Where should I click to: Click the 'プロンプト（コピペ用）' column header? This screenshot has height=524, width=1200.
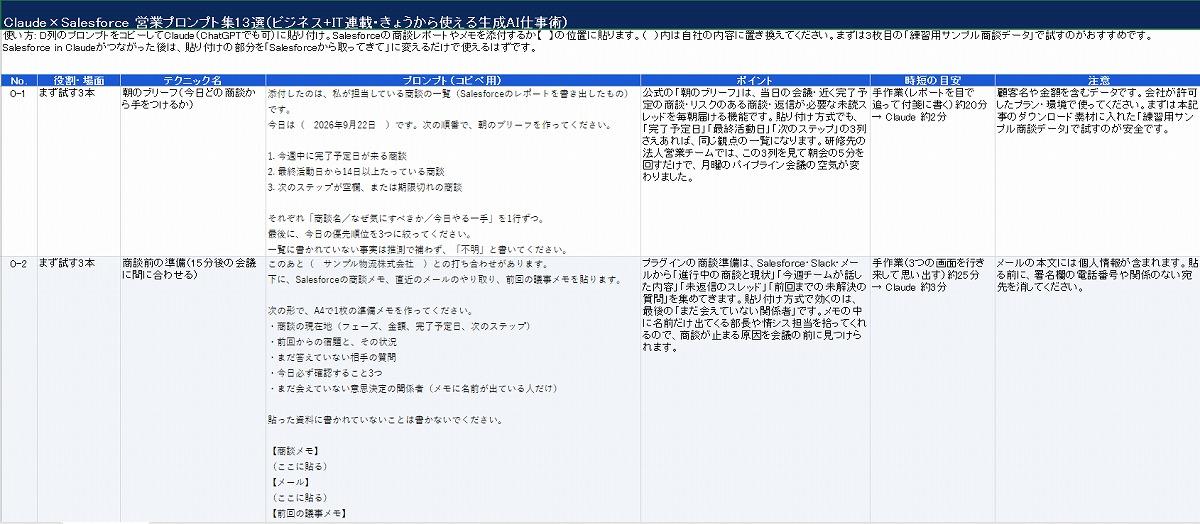tap(451, 79)
